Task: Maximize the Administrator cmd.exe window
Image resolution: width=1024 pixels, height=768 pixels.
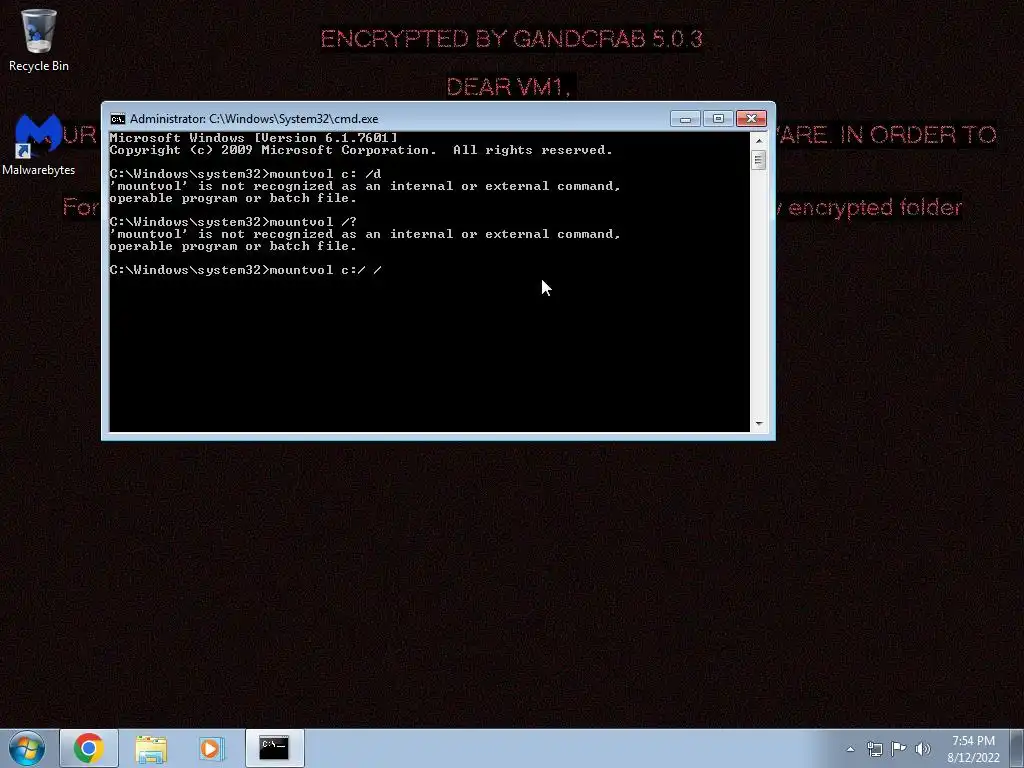Action: [x=718, y=119]
